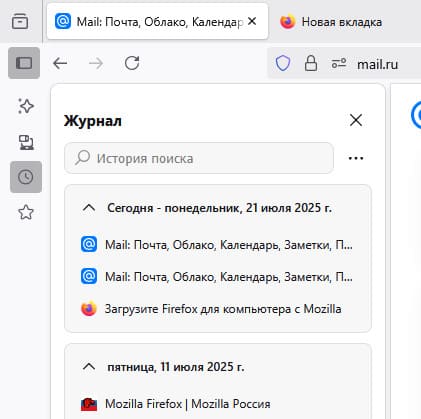
Task: Click the favicon beside Mozilla Россия entry
Action: pos(89,404)
